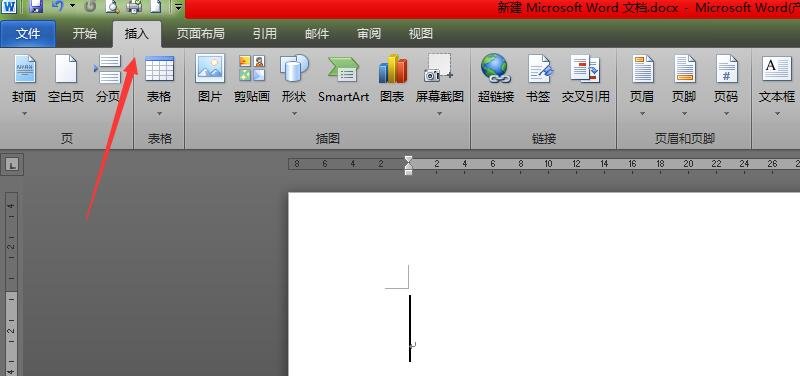Click the vertical ruler on the left edge
Image resolution: width=800 pixels, height=376 pixels.
tap(12, 284)
